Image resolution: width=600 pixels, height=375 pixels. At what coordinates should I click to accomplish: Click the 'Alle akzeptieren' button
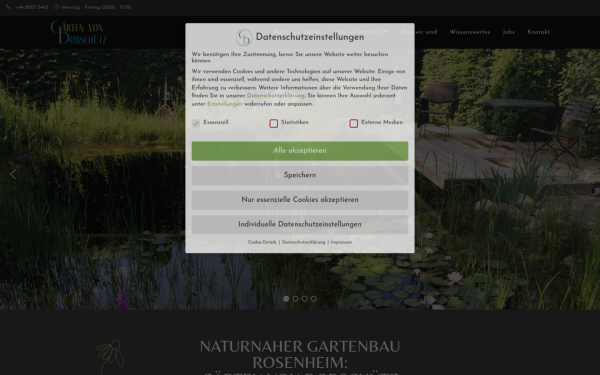click(300, 151)
